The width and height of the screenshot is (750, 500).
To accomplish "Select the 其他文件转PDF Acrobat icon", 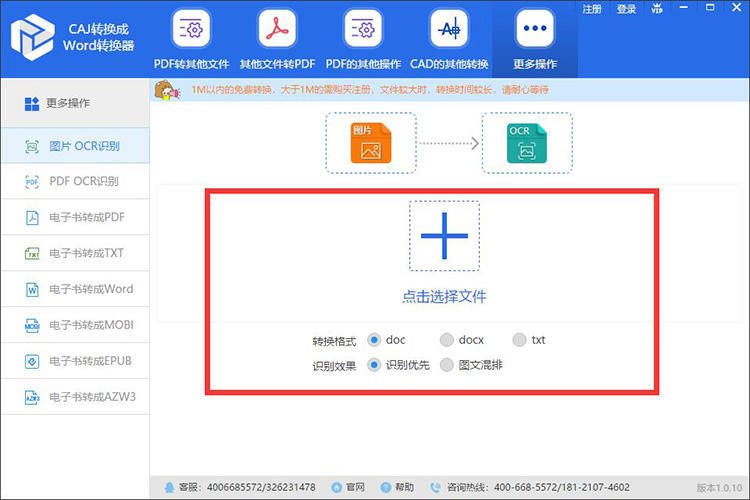I will tap(277, 29).
